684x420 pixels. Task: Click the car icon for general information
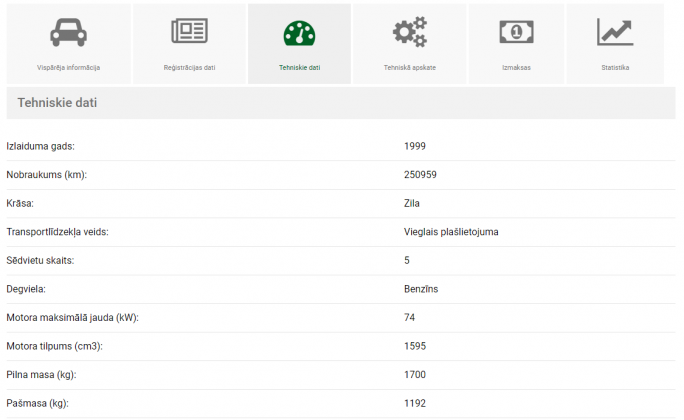[x=69, y=32]
